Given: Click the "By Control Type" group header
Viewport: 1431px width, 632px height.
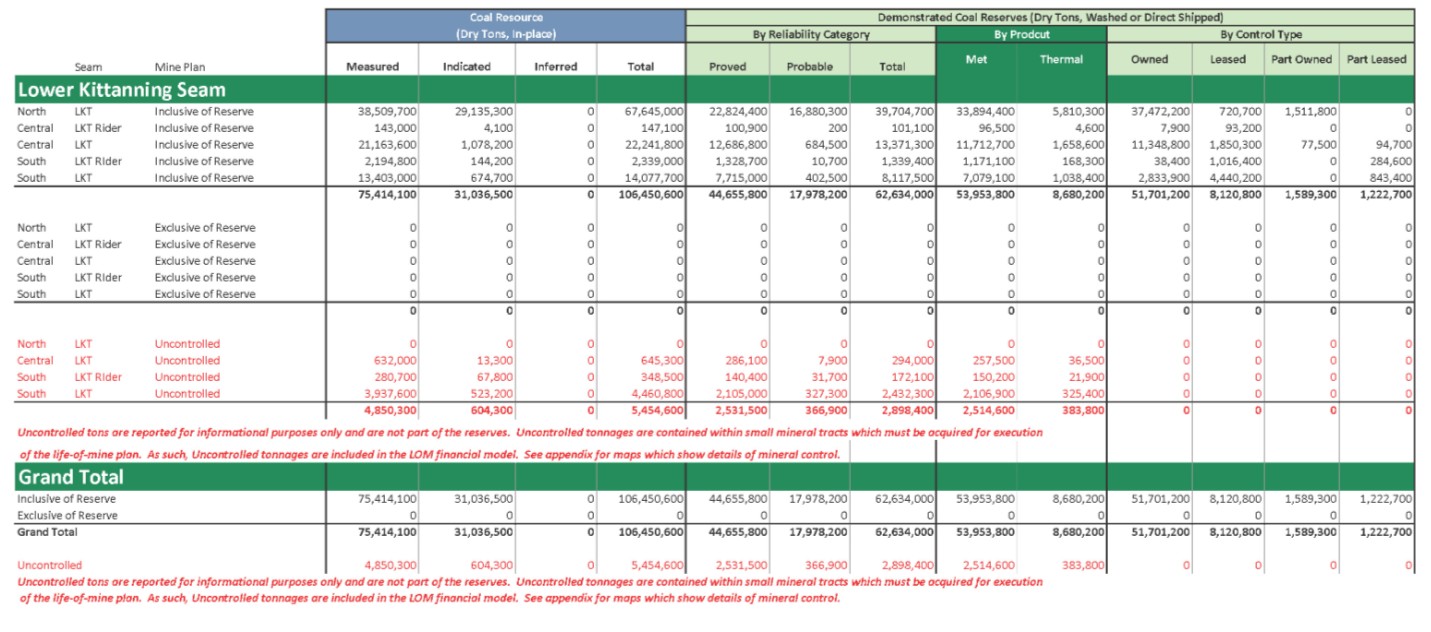Looking at the screenshot, I should tap(1260, 34).
